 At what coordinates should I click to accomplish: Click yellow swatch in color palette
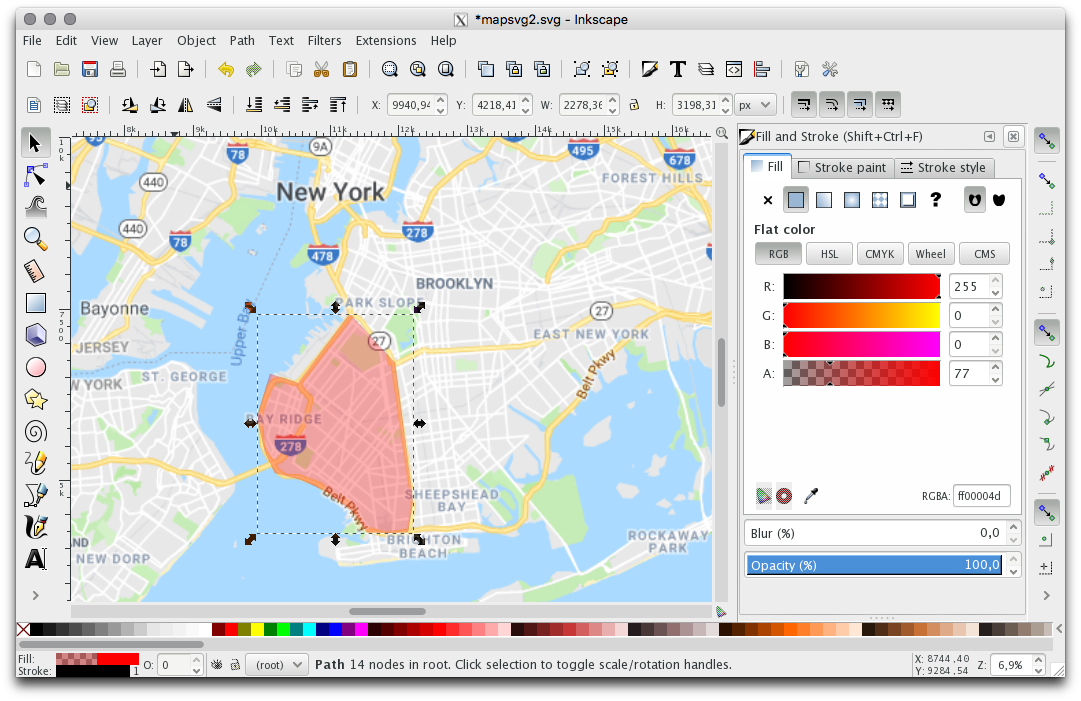257,629
